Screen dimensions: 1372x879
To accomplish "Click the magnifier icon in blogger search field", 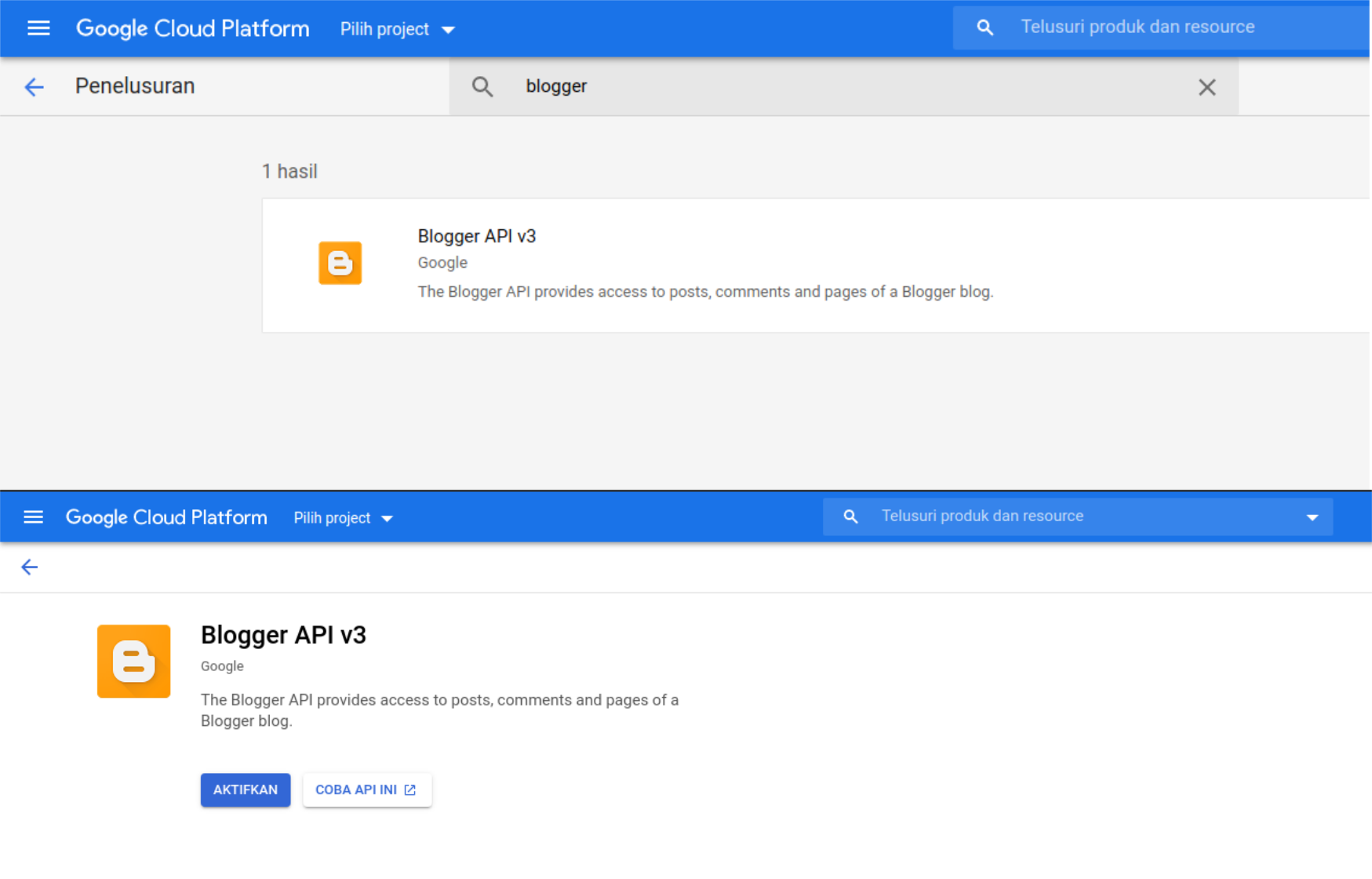I will click(x=482, y=86).
